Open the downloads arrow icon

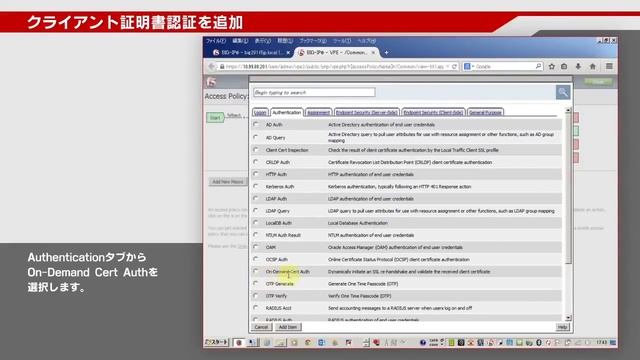pos(578,66)
